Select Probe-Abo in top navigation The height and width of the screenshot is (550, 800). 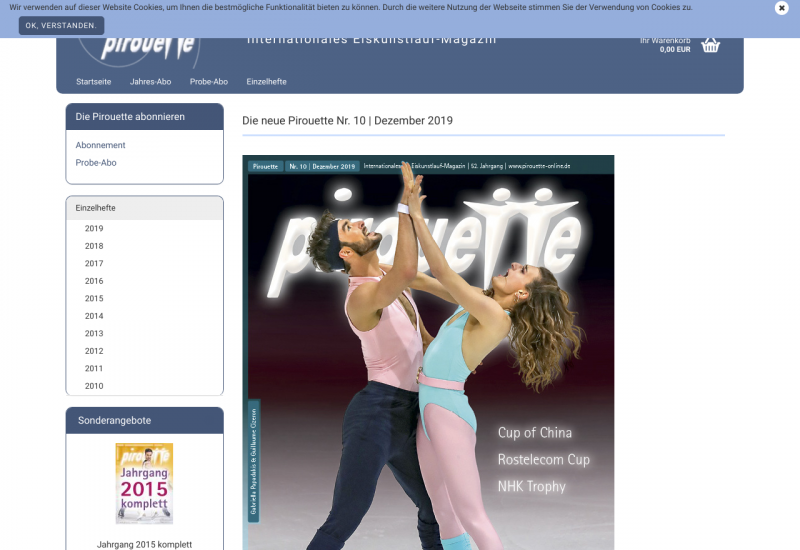pyautogui.click(x=209, y=82)
